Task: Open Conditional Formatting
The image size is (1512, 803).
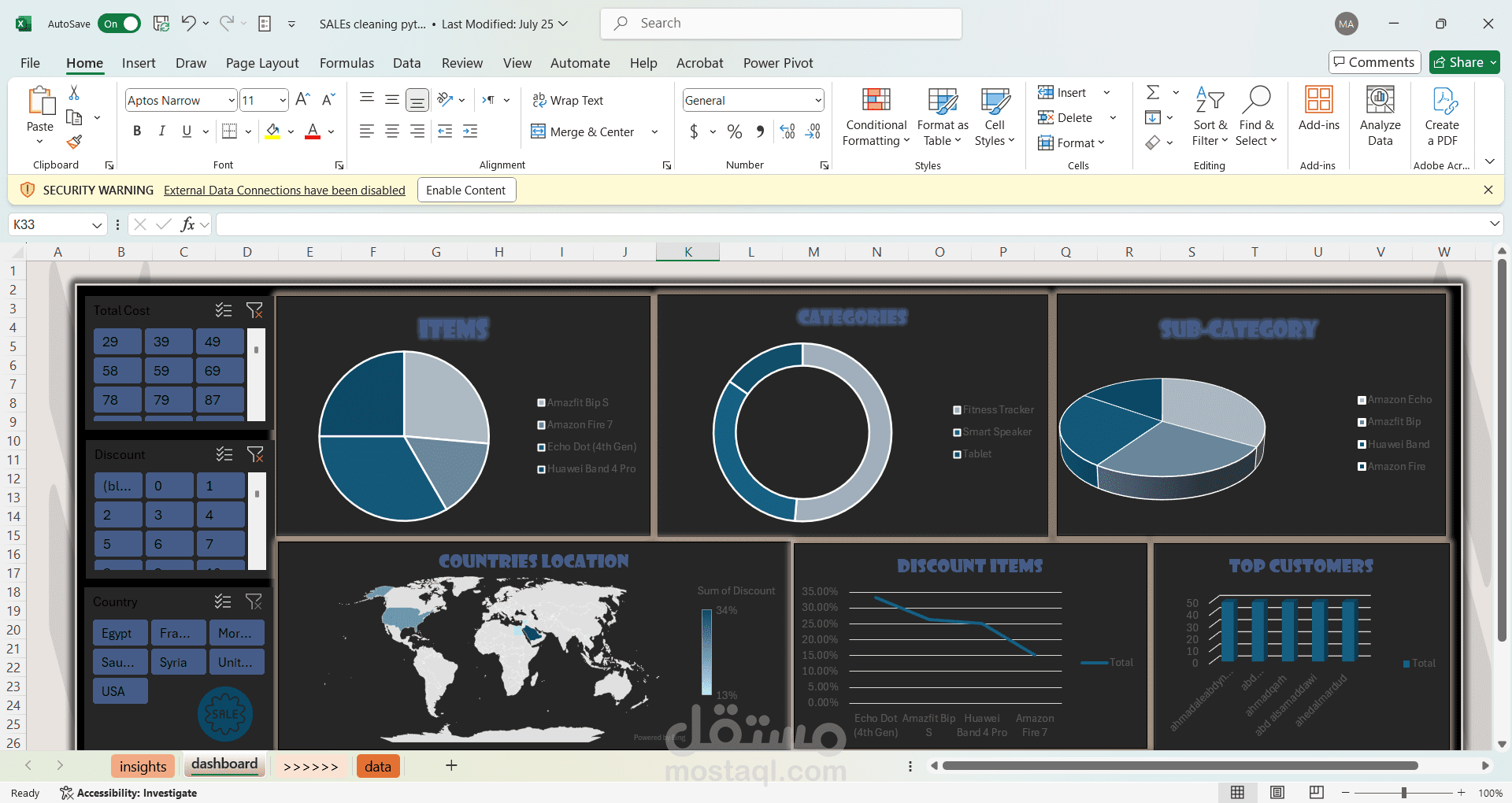Action: coord(876,117)
